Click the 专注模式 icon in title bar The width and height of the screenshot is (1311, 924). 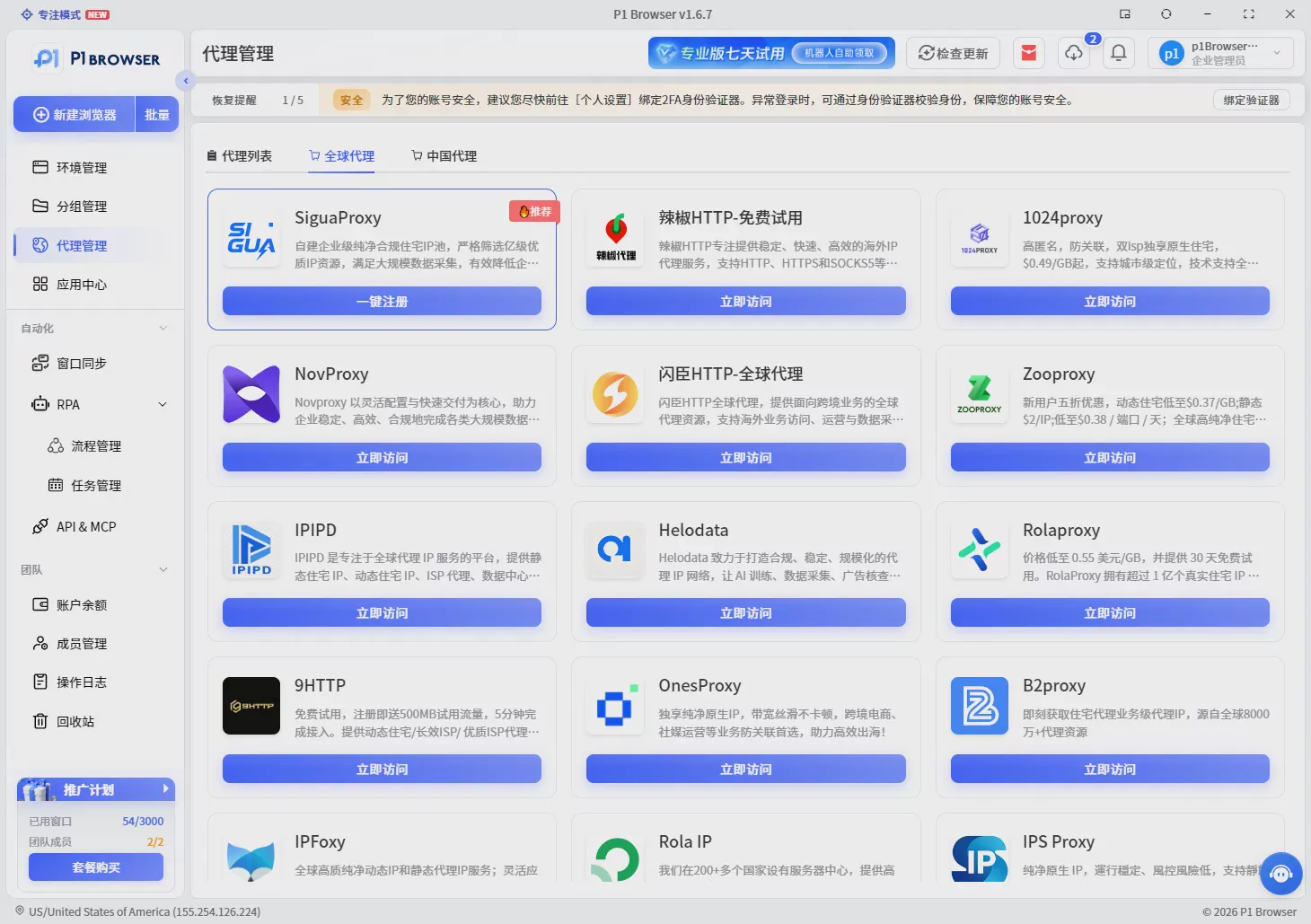[27, 14]
